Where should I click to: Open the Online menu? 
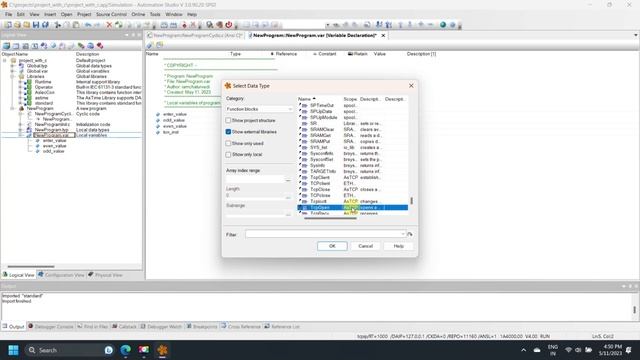(138, 14)
